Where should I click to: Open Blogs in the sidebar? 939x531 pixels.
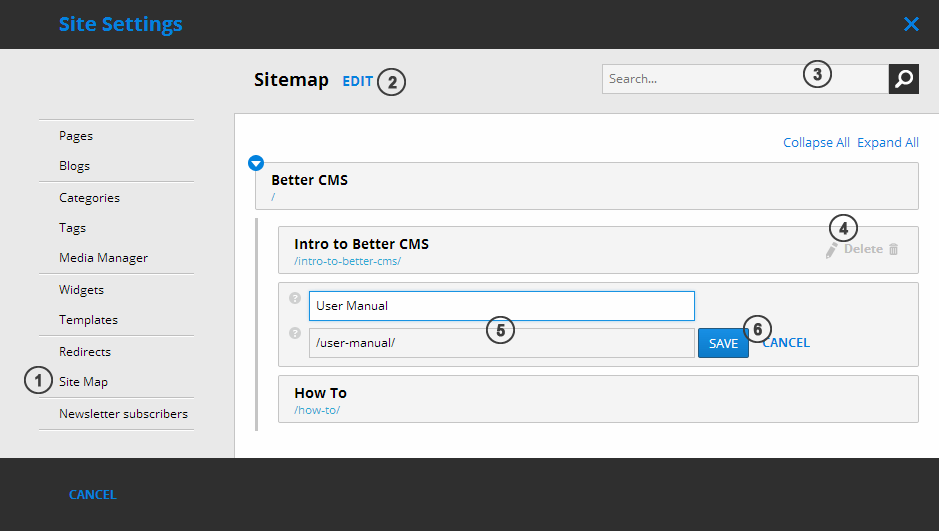[x=74, y=166]
